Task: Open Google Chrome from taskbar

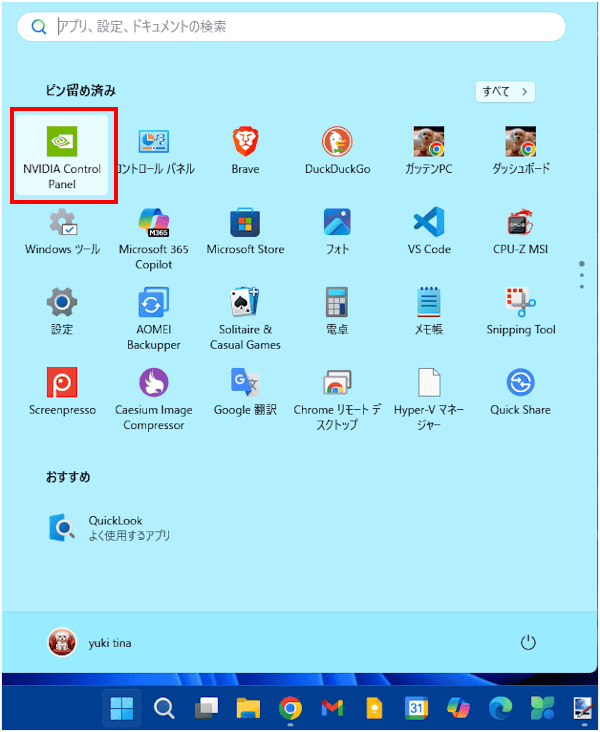Action: point(290,708)
